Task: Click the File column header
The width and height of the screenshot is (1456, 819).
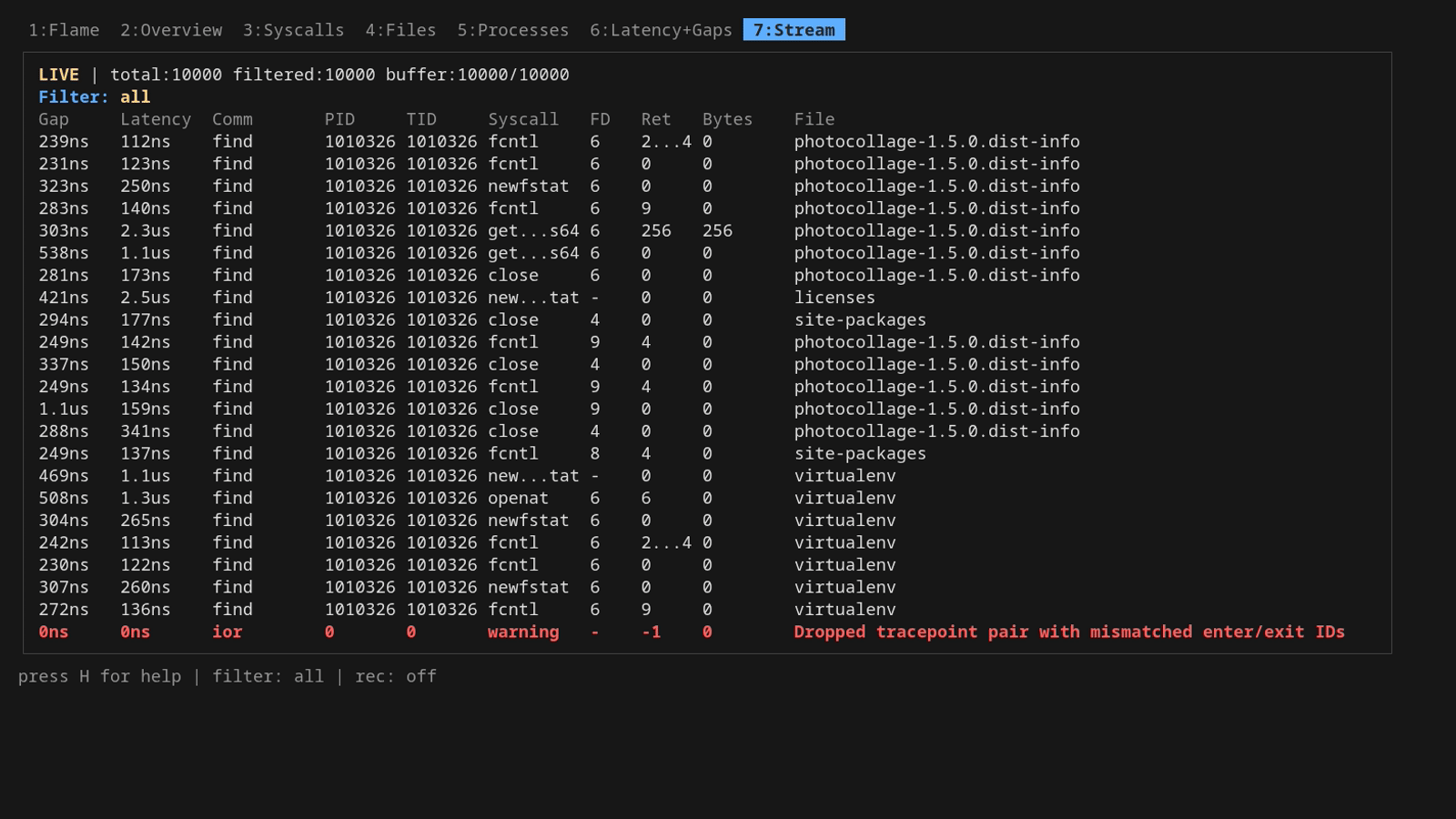Action: tap(814, 119)
